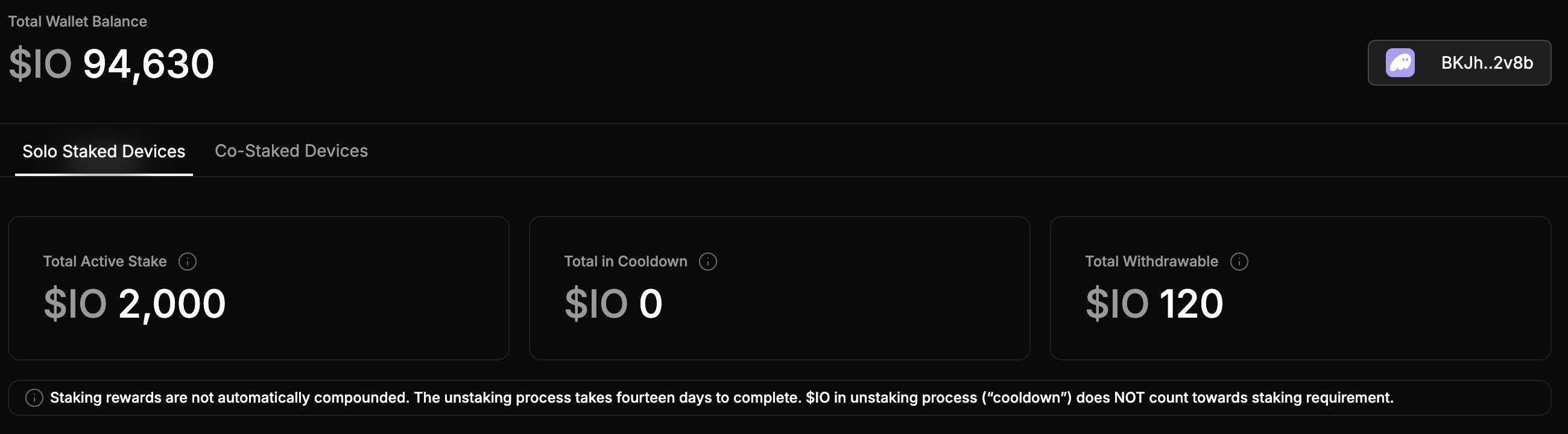
Task: Select the $IO 2,000 active stake amount
Action: click(134, 304)
